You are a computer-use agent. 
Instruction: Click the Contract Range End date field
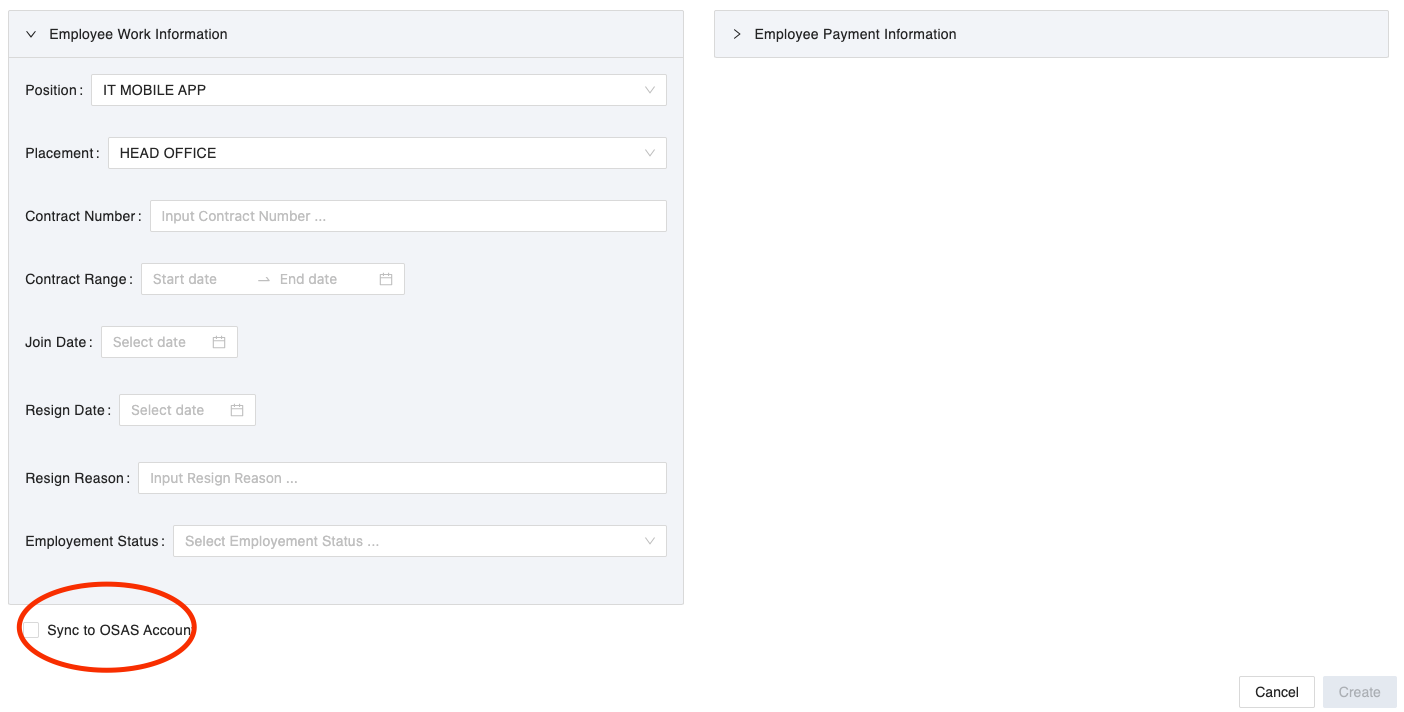coord(320,279)
